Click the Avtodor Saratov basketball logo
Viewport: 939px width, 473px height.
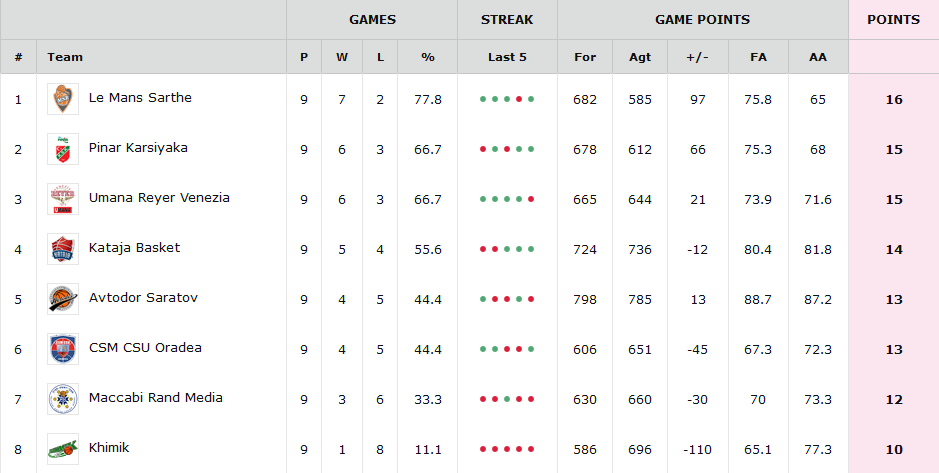pos(63,299)
